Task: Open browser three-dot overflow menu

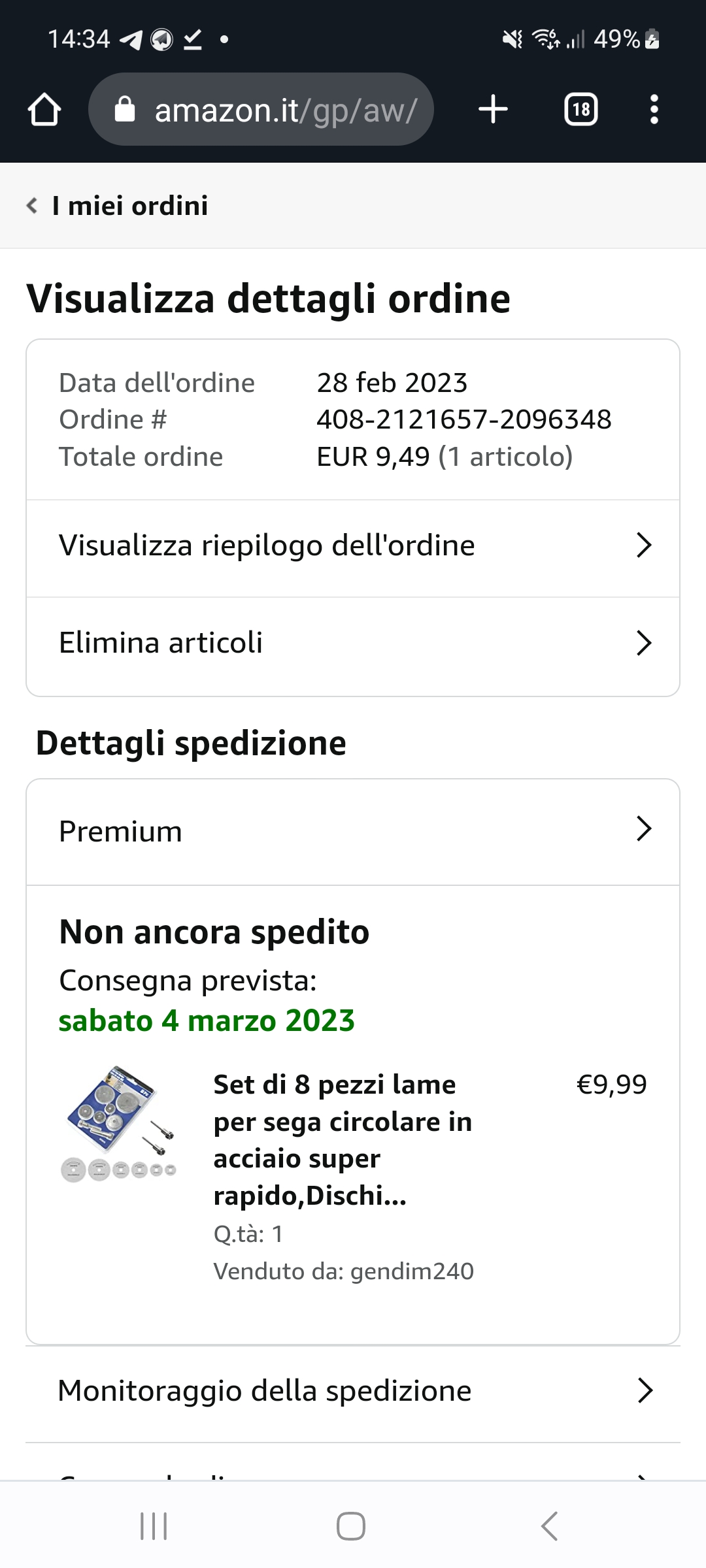Action: click(654, 109)
